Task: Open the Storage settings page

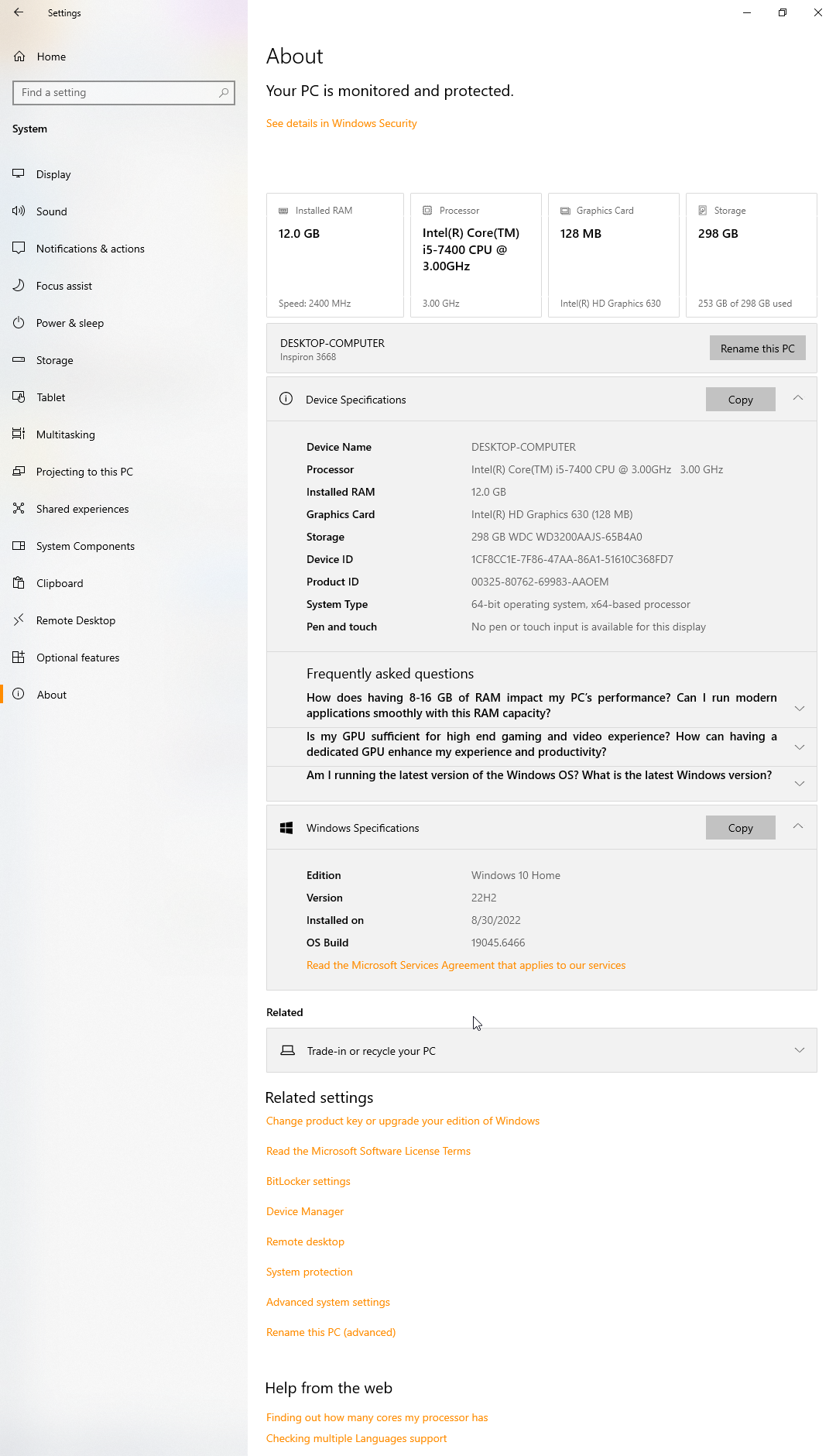Action: click(54, 360)
